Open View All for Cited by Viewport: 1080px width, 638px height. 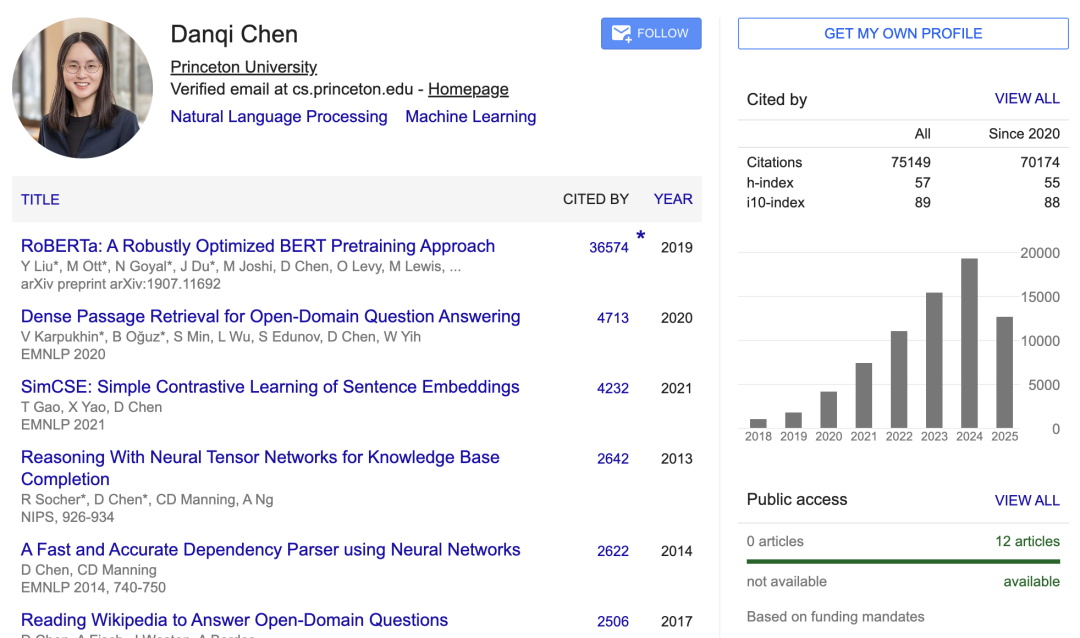[x=1027, y=99]
